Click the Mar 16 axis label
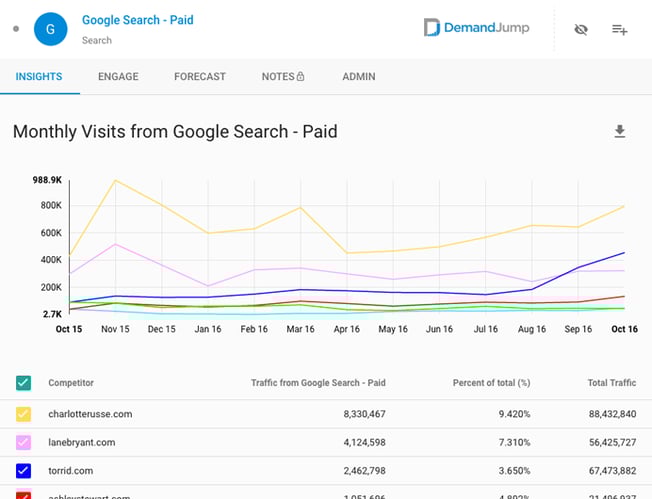652x499 pixels. pos(301,329)
